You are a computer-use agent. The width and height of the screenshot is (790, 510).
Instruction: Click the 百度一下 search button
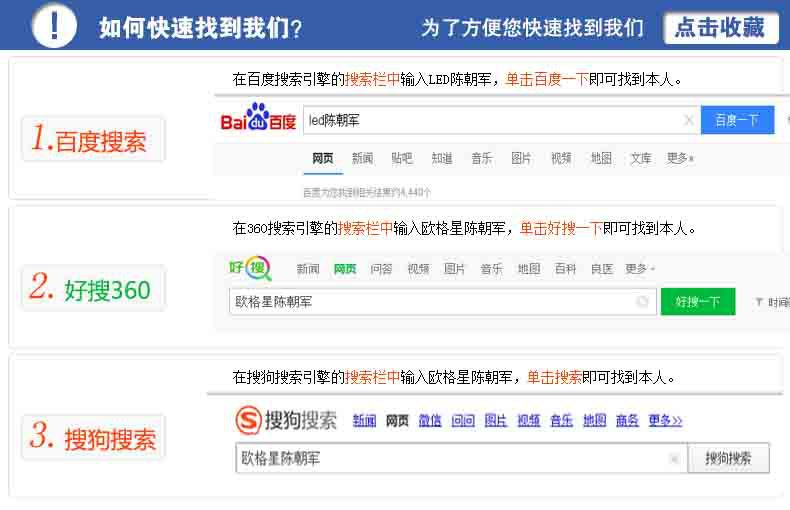(737, 120)
